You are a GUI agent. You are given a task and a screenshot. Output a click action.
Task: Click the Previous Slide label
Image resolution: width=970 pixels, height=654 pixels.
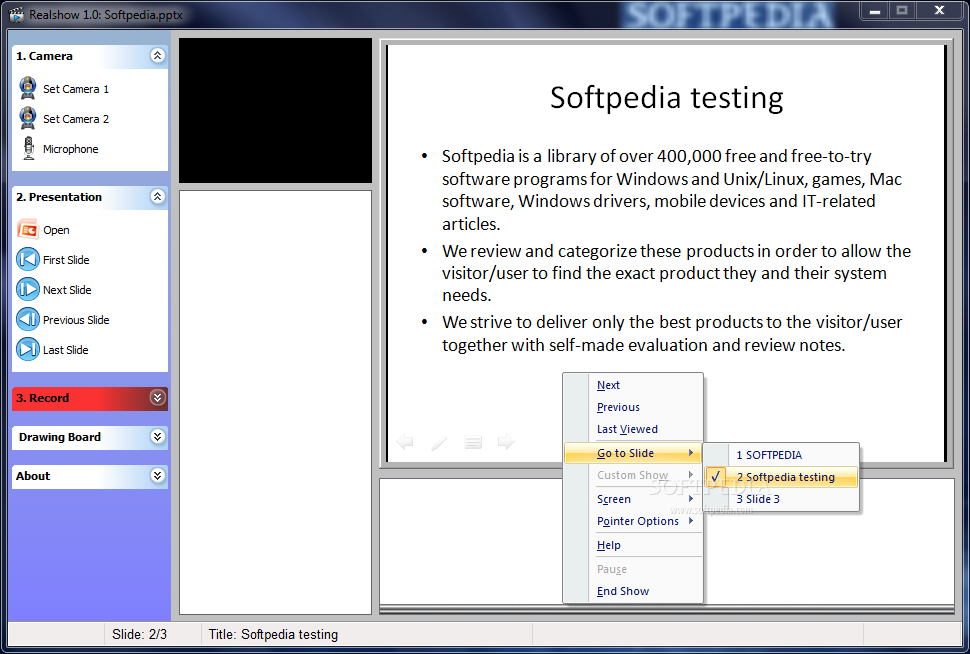pyautogui.click(x=76, y=320)
